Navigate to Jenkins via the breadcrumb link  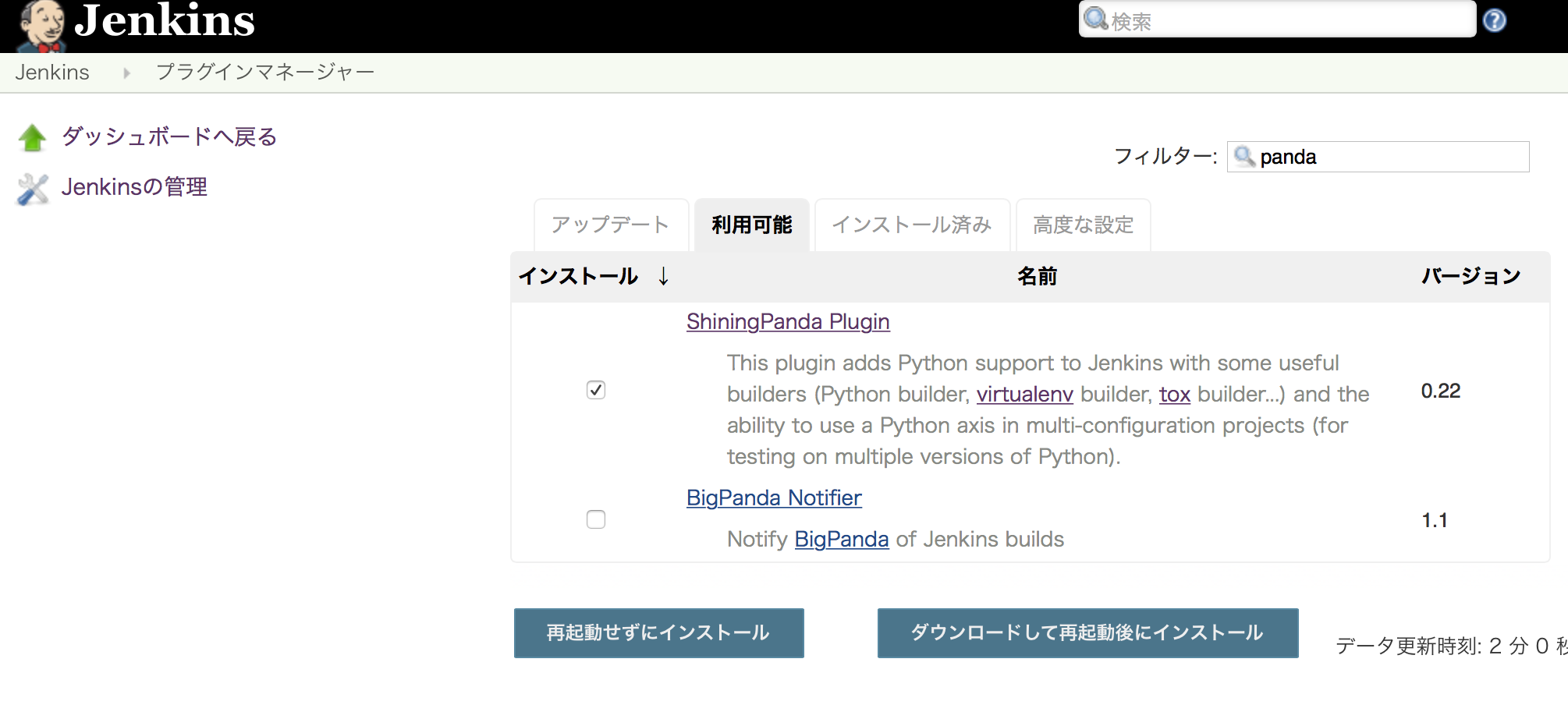click(x=51, y=72)
